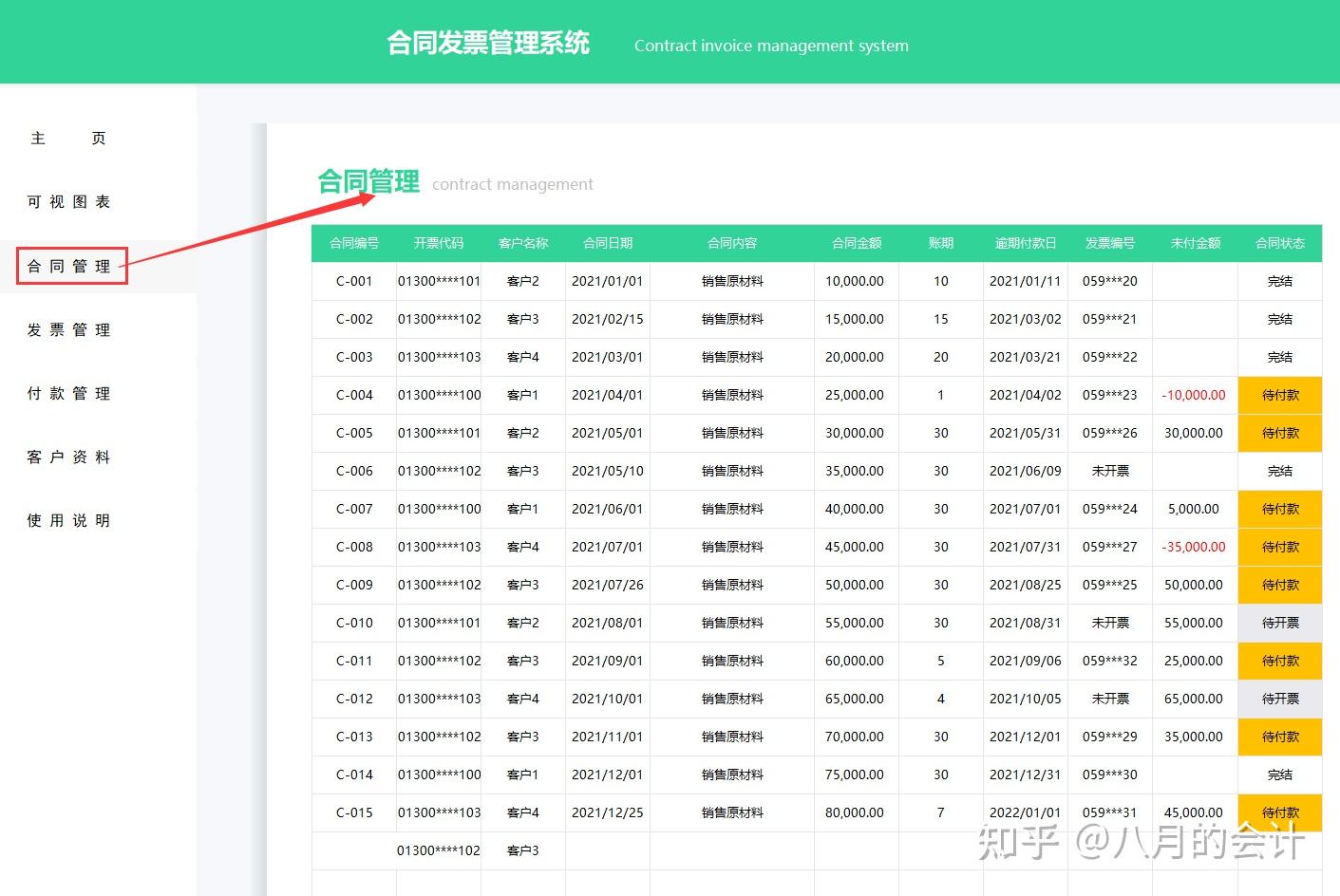This screenshot has width=1340, height=896.
Task: Click payment term 15 in row C-002
Action: (x=941, y=319)
